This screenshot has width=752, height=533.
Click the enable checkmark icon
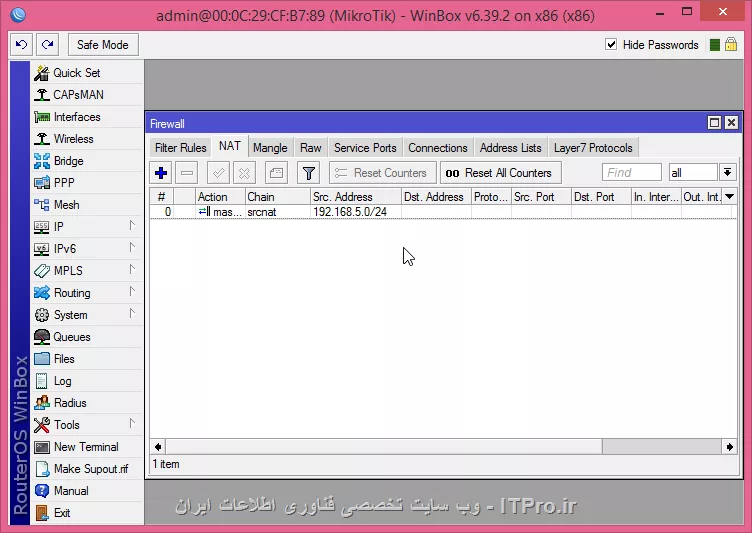click(x=218, y=173)
